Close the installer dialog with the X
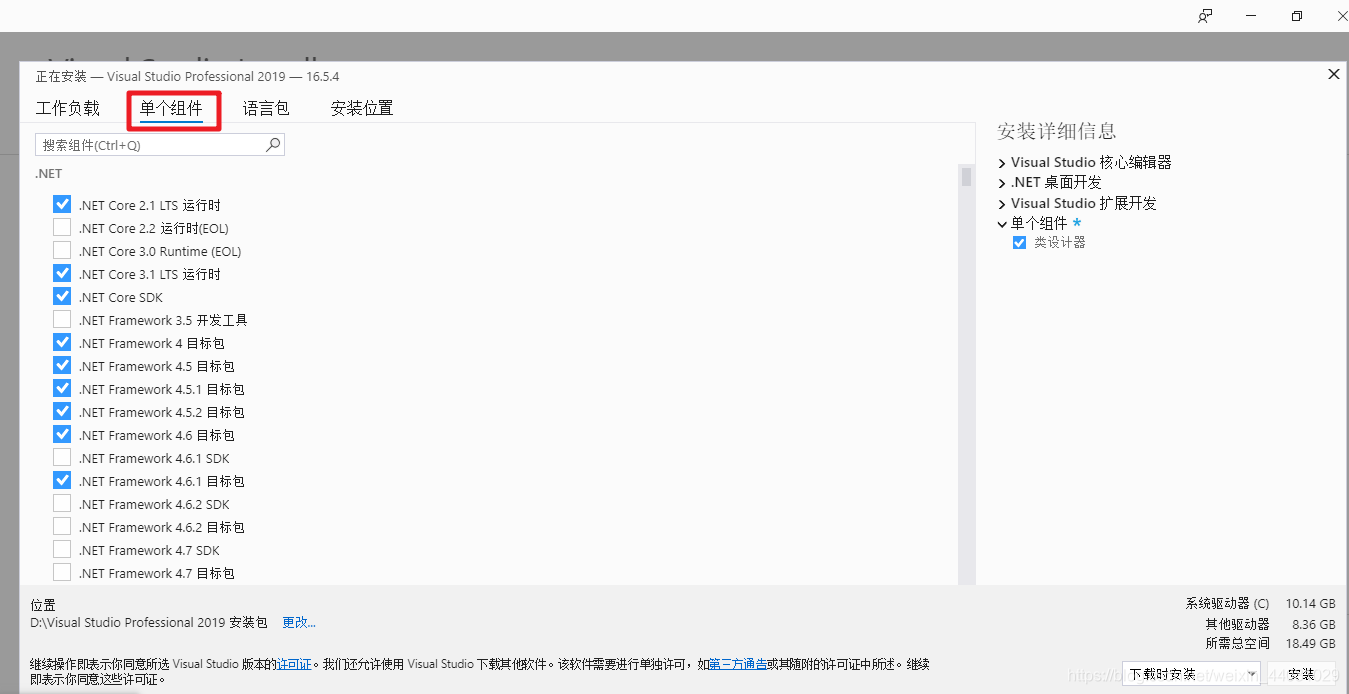The width and height of the screenshot is (1349, 694). point(1333,74)
